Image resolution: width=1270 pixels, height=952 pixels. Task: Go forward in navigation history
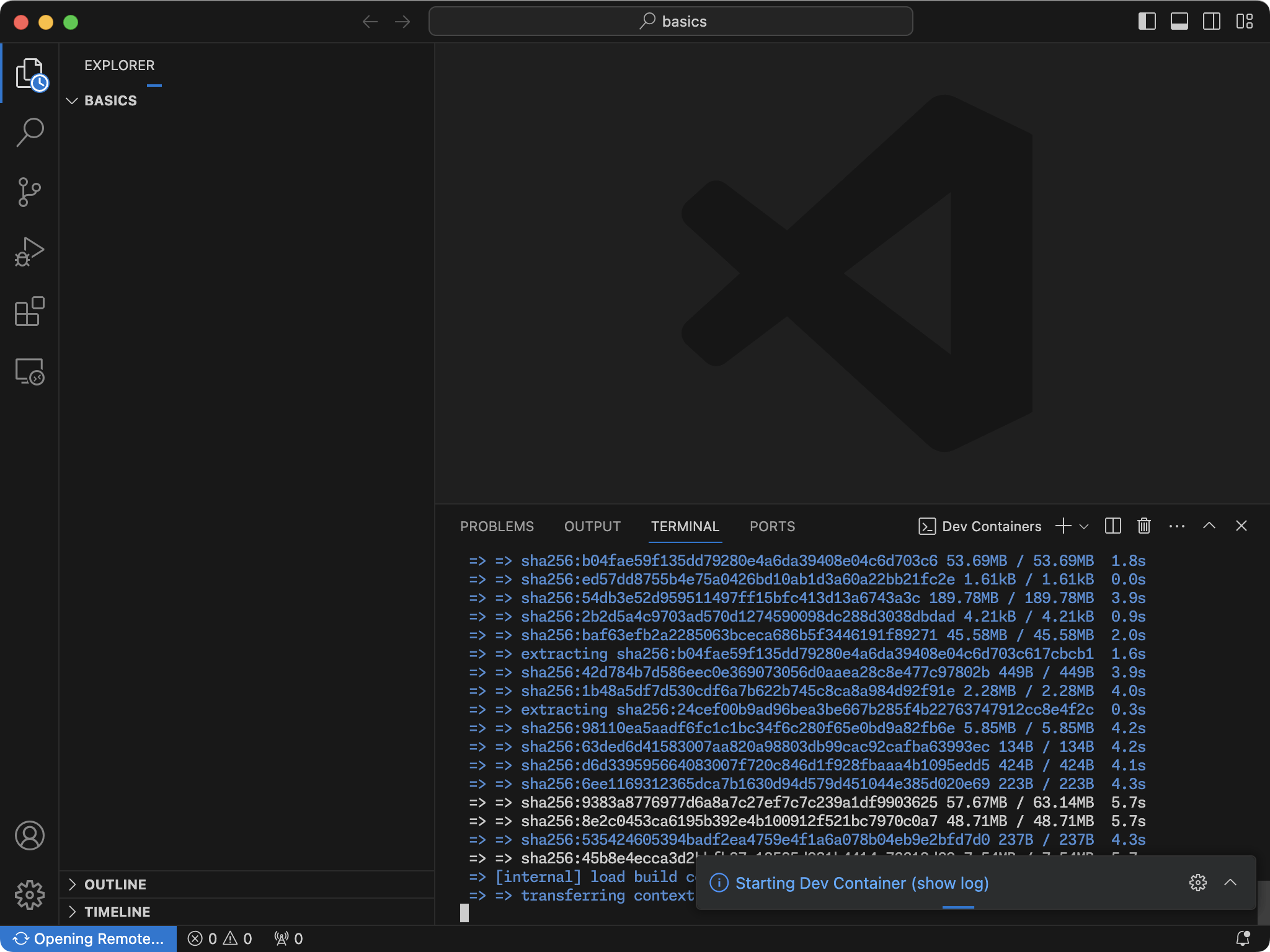click(x=402, y=22)
